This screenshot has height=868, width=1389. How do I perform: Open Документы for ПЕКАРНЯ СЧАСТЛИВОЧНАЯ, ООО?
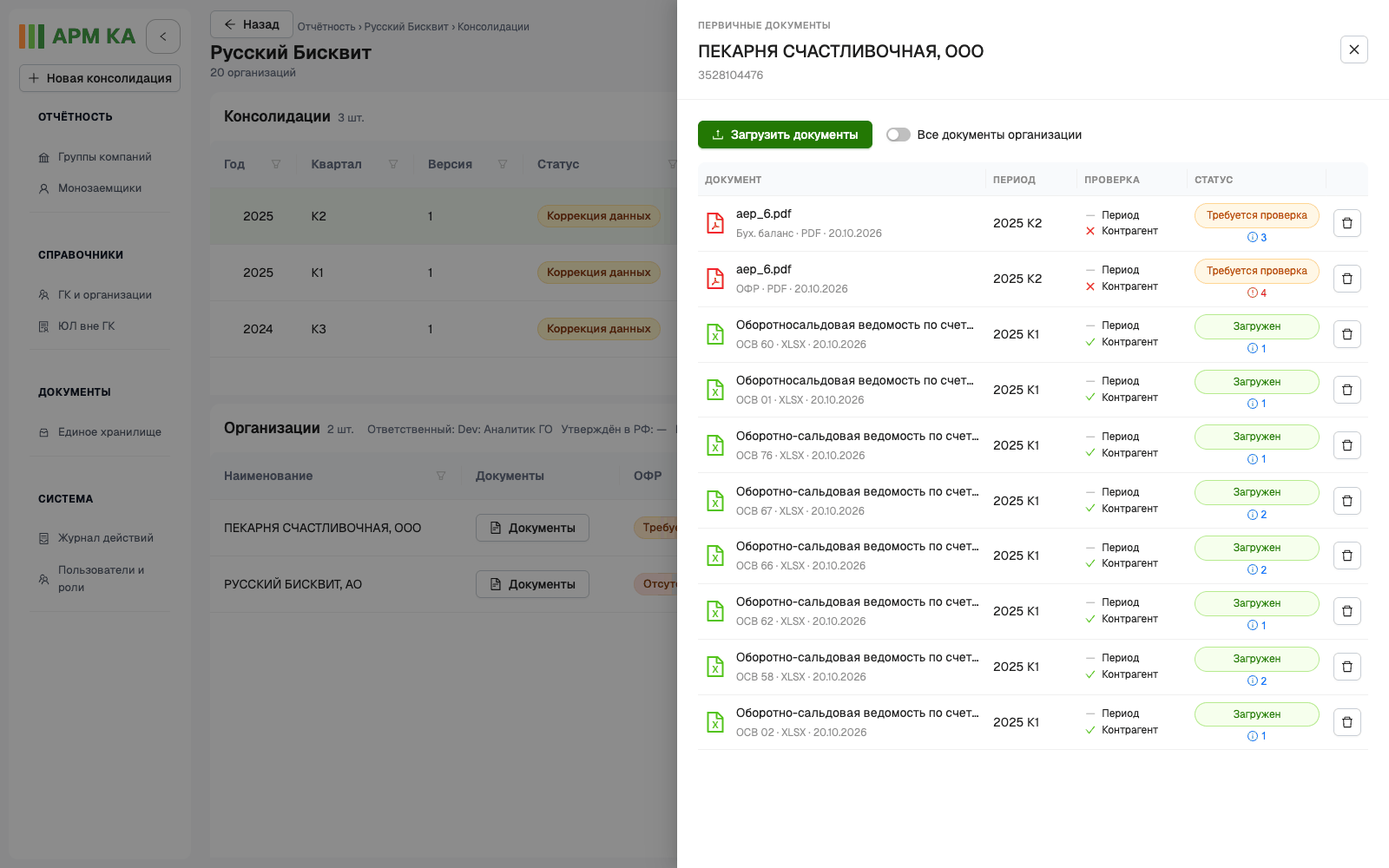(532, 528)
